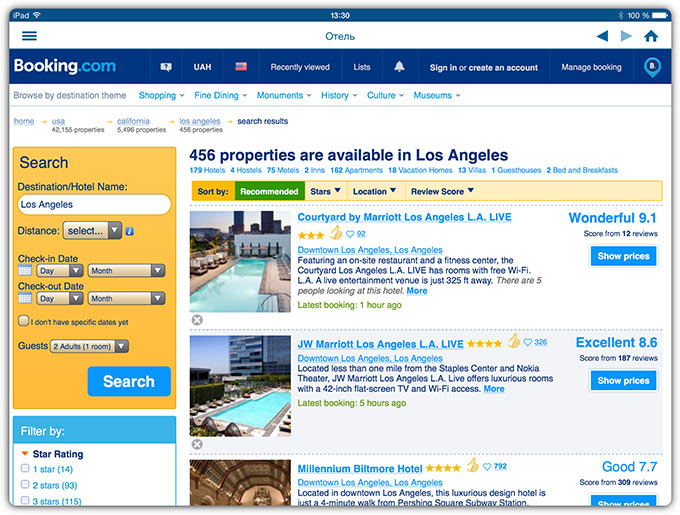Click More in Courtyard description
The height and width of the screenshot is (515, 680).
point(417,291)
